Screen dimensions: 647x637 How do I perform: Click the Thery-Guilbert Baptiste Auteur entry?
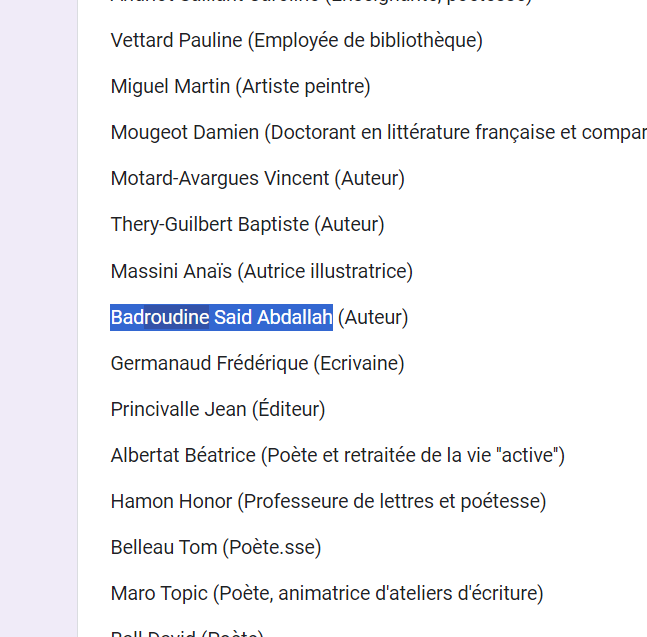click(248, 225)
